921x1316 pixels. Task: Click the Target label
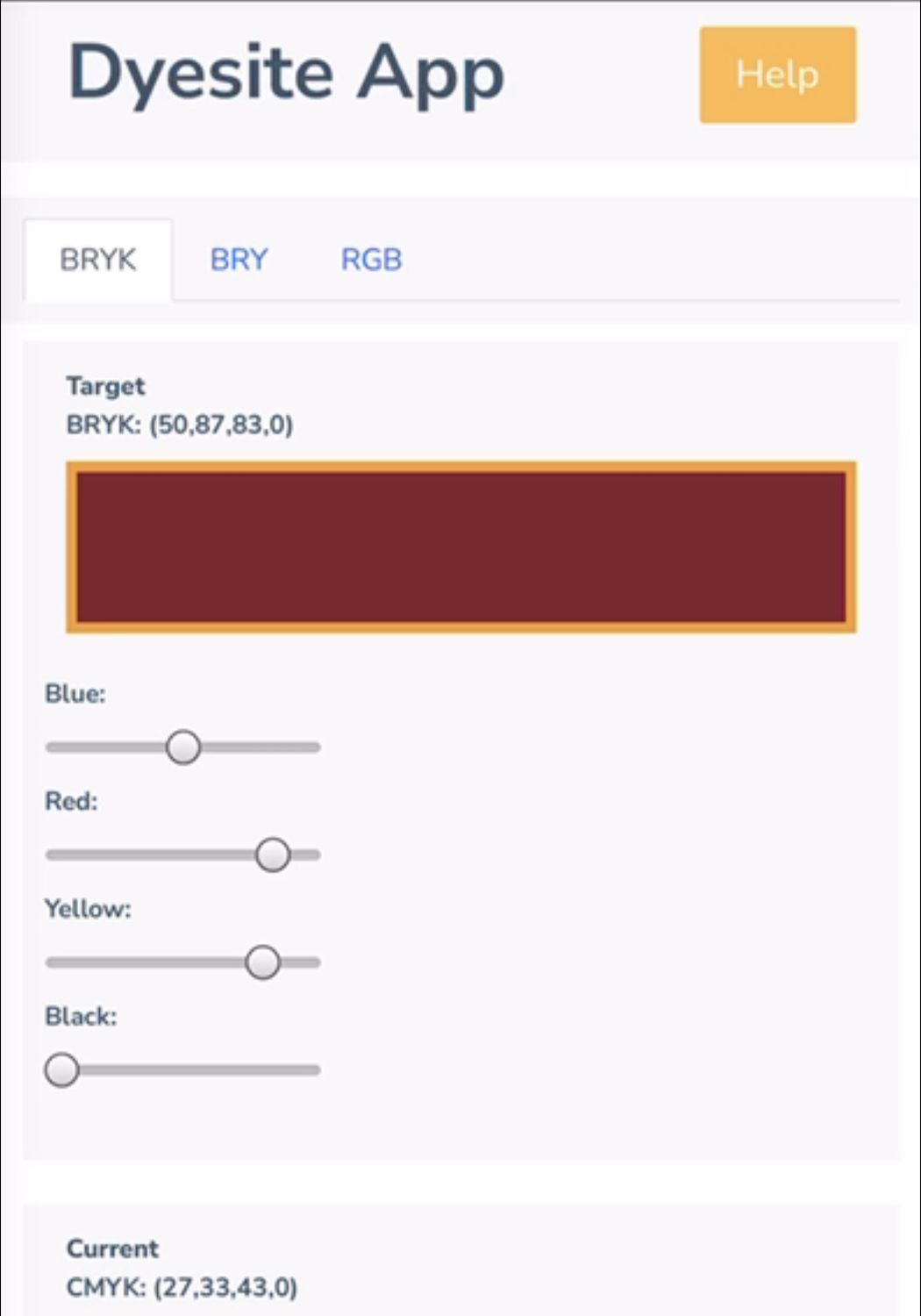tap(104, 386)
